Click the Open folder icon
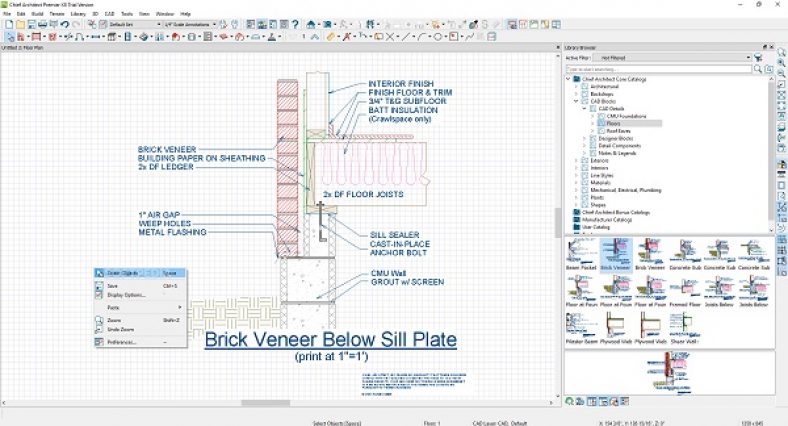The image size is (788, 426). tap(20, 24)
